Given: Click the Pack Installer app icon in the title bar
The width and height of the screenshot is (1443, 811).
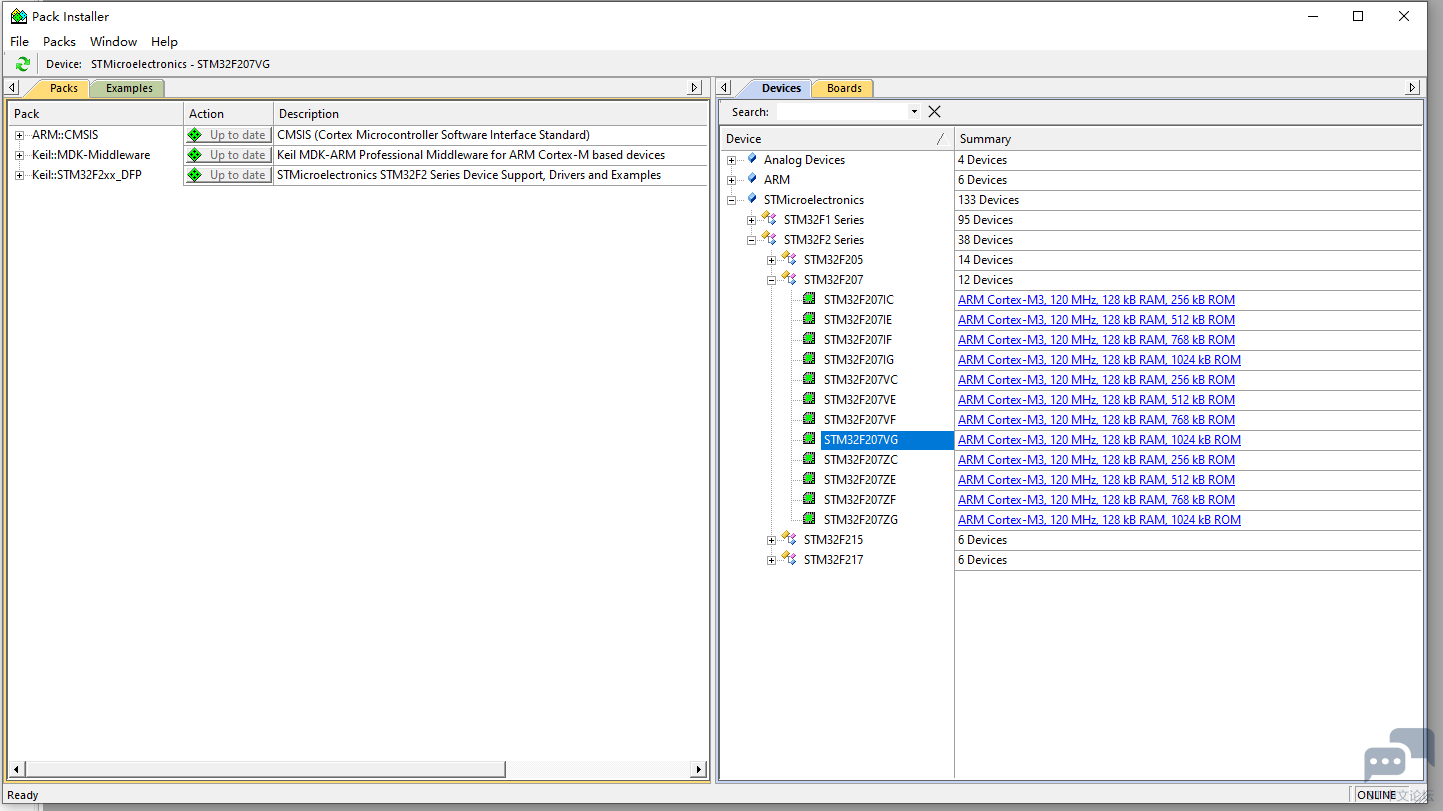Looking at the screenshot, I should pyautogui.click(x=18, y=16).
